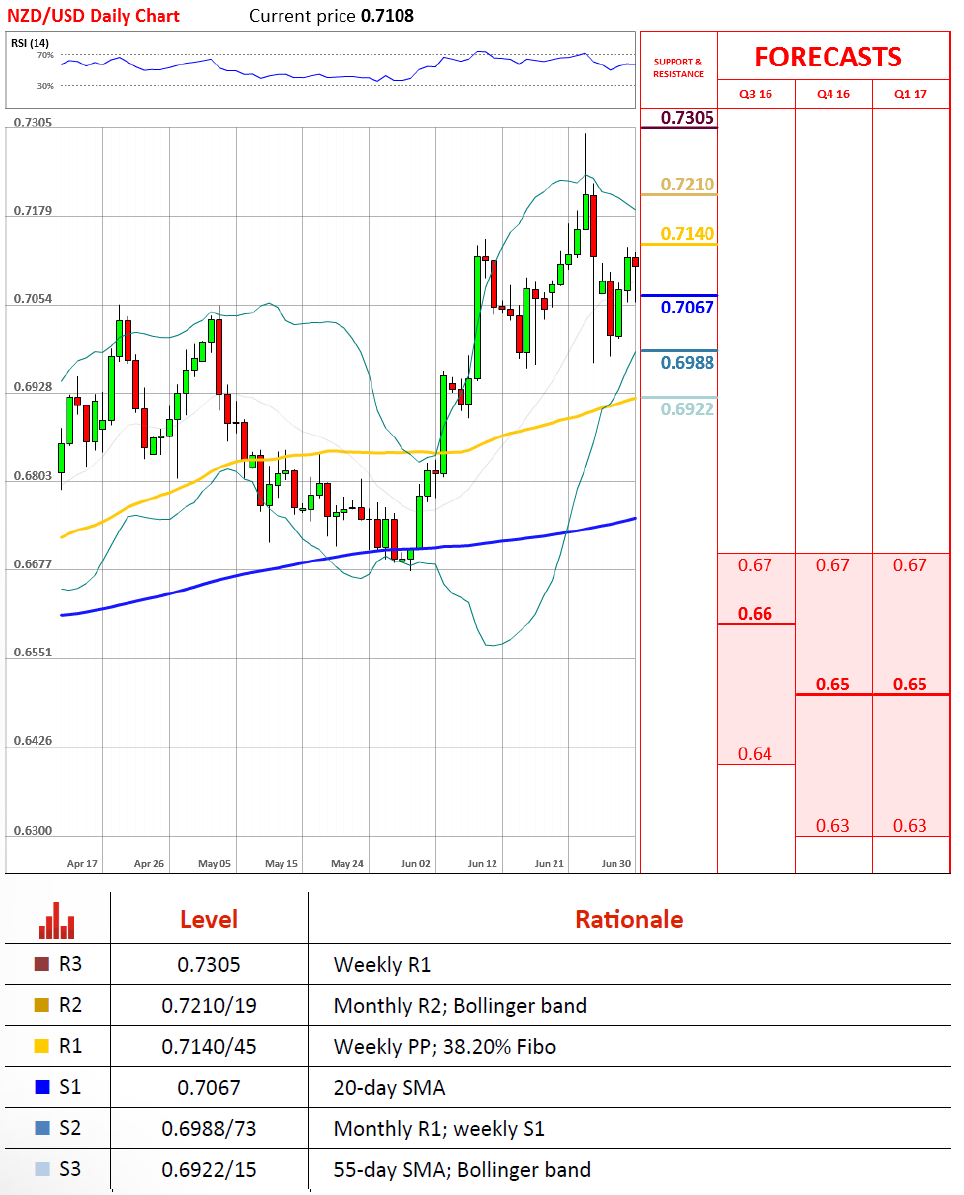This screenshot has width=964, height=1195.
Task: Click the May 24 date axis label
Action: [347, 863]
